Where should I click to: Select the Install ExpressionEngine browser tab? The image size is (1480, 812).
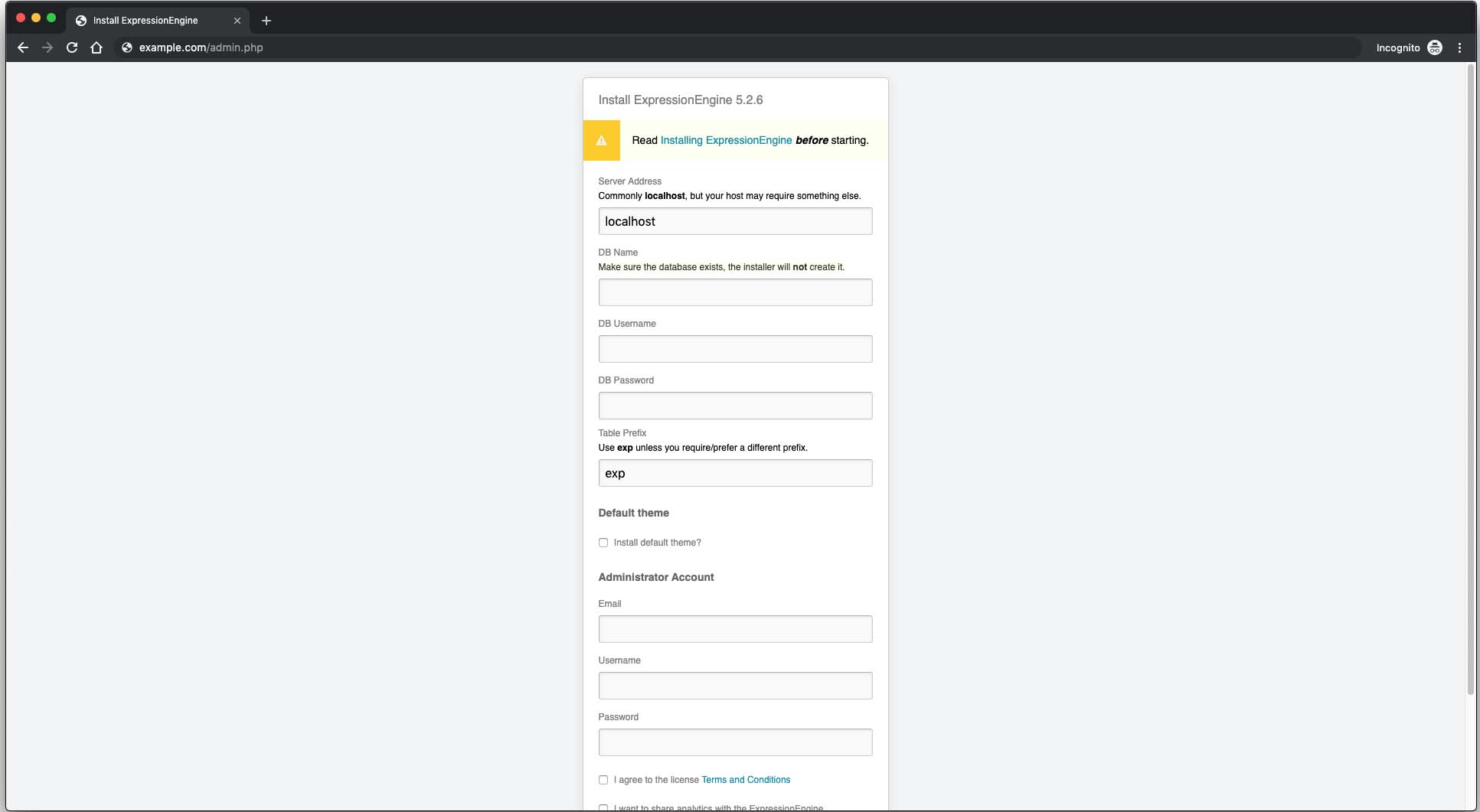(x=145, y=21)
